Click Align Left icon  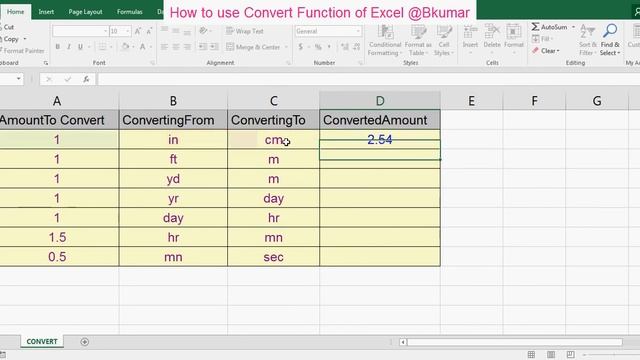coord(164,47)
